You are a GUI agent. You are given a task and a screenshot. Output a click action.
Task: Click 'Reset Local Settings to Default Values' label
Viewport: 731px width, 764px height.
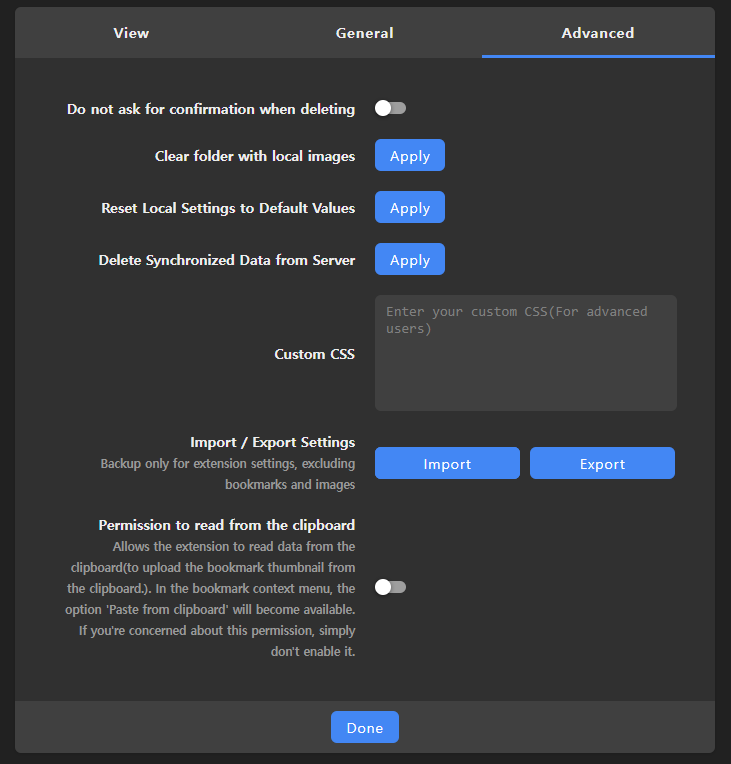pos(228,208)
